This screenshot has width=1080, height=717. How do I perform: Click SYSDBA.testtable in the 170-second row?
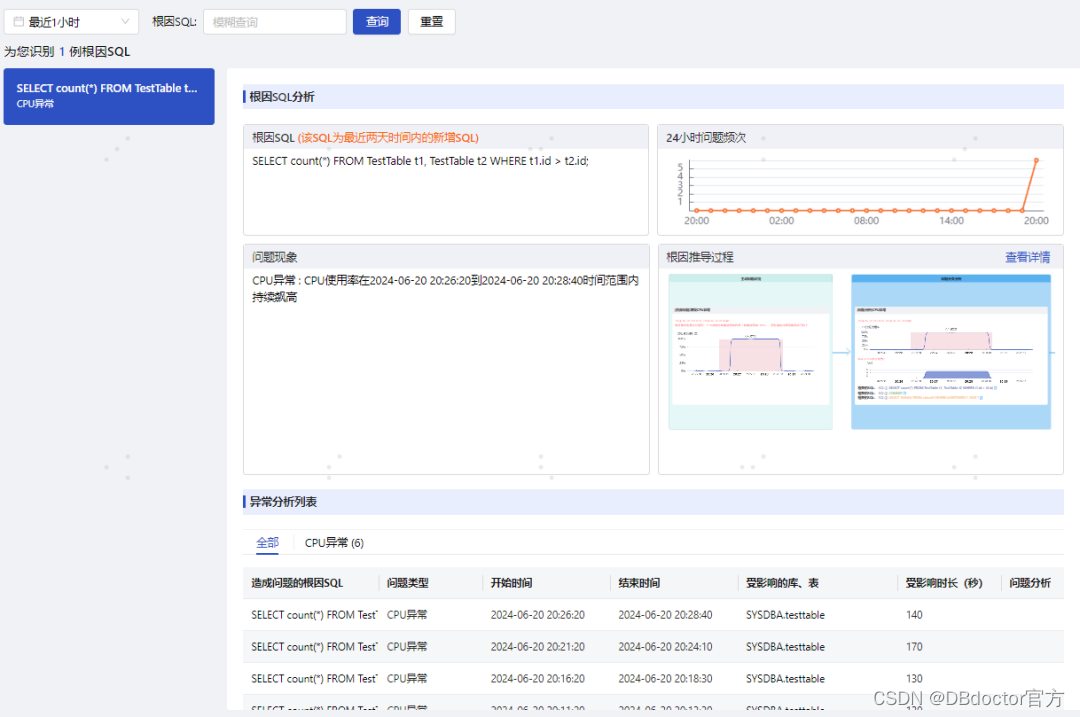coord(785,647)
